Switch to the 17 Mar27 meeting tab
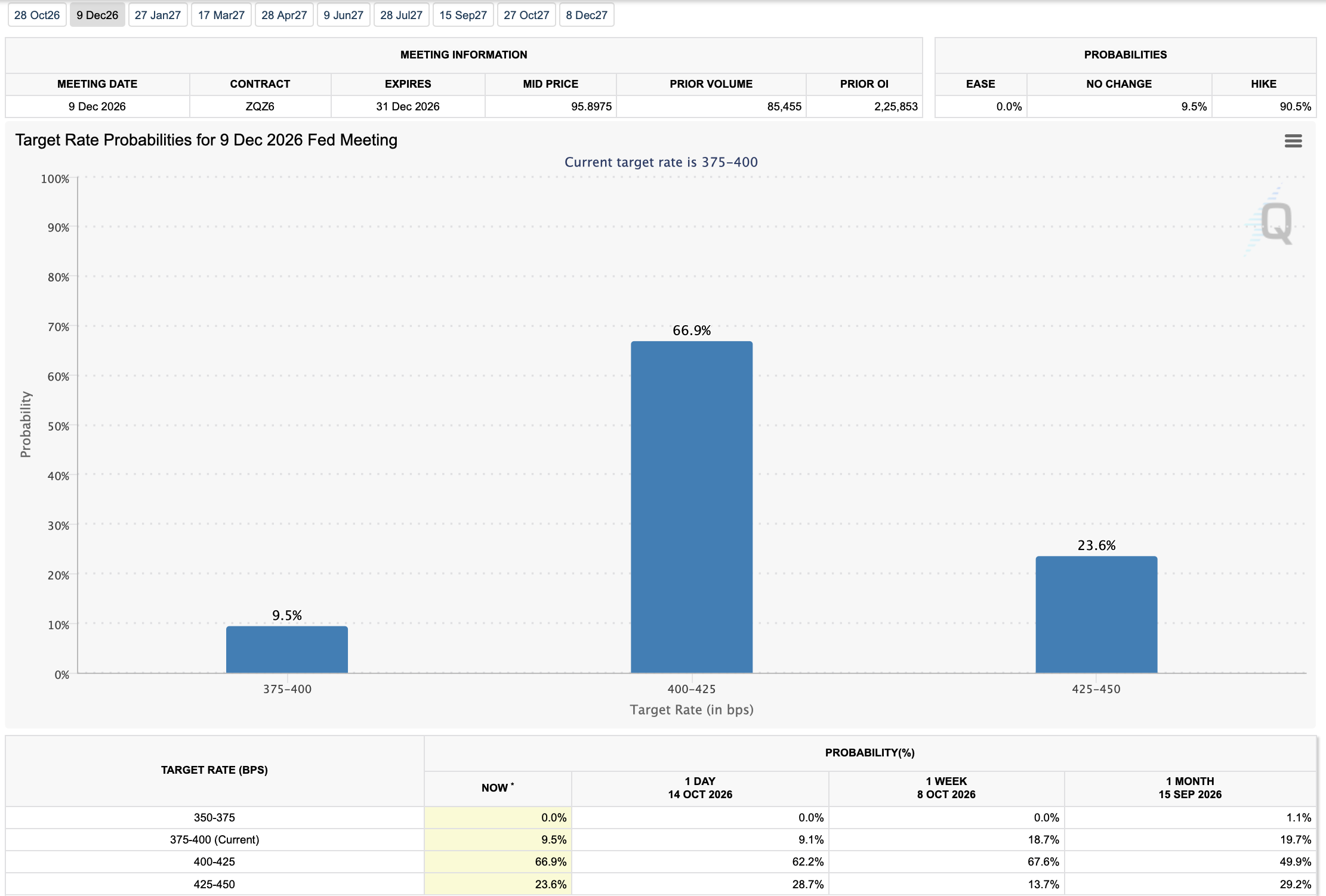1326x896 pixels. click(221, 15)
